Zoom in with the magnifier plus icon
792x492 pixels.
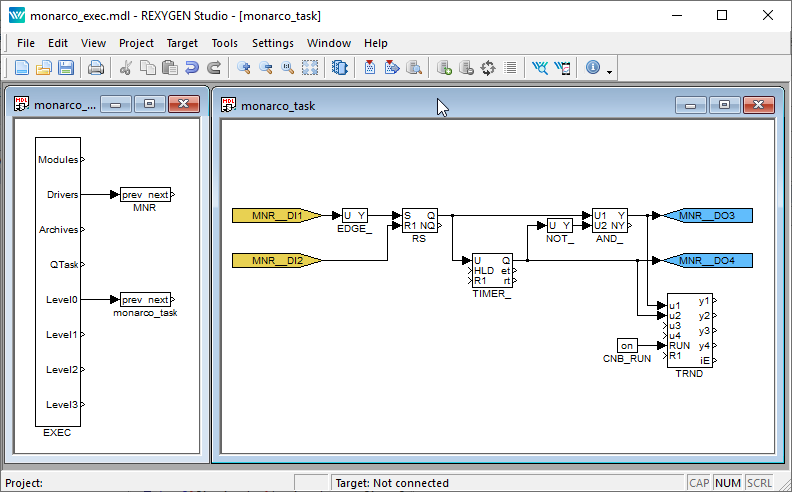(243, 68)
